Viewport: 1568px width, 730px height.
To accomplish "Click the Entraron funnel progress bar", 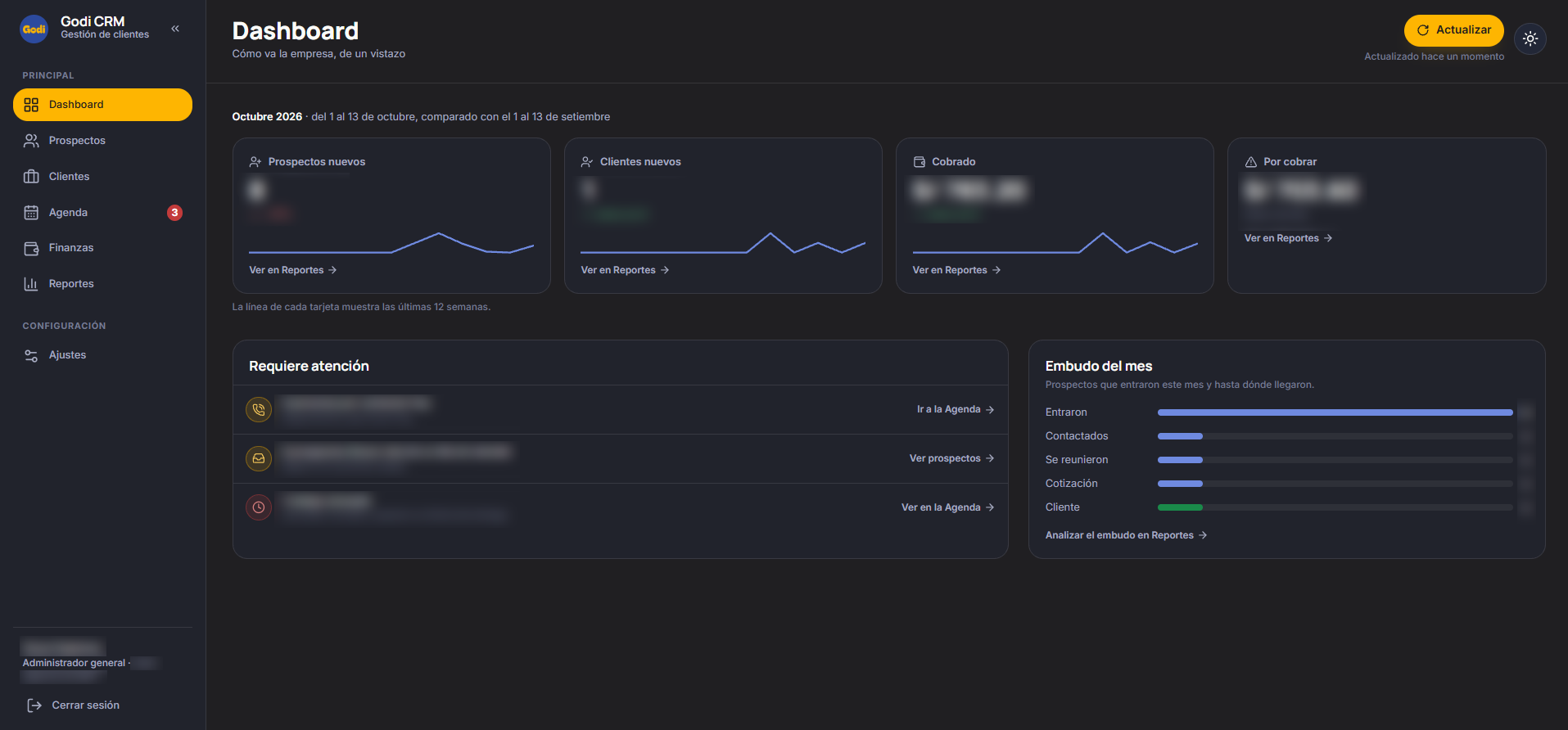I will point(1335,412).
